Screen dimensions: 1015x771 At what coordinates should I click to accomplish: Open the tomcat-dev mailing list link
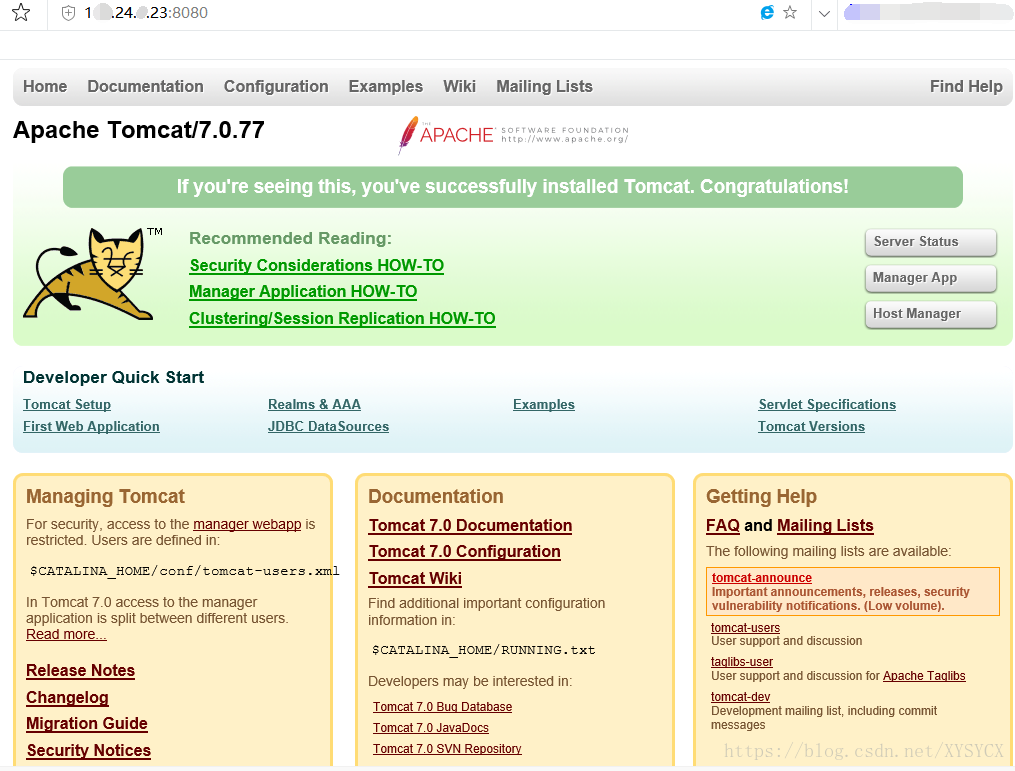(x=740, y=697)
